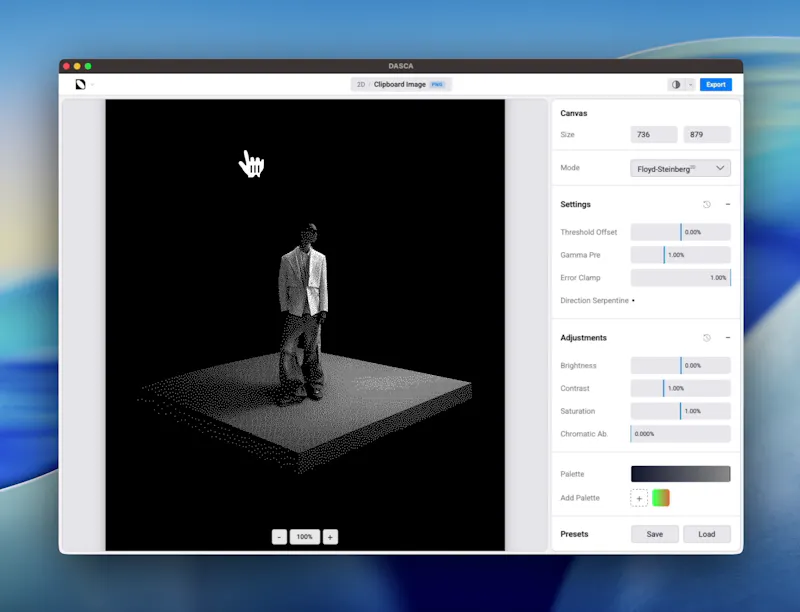
Task: Click the plus Add Palette button
Action: pos(639,498)
